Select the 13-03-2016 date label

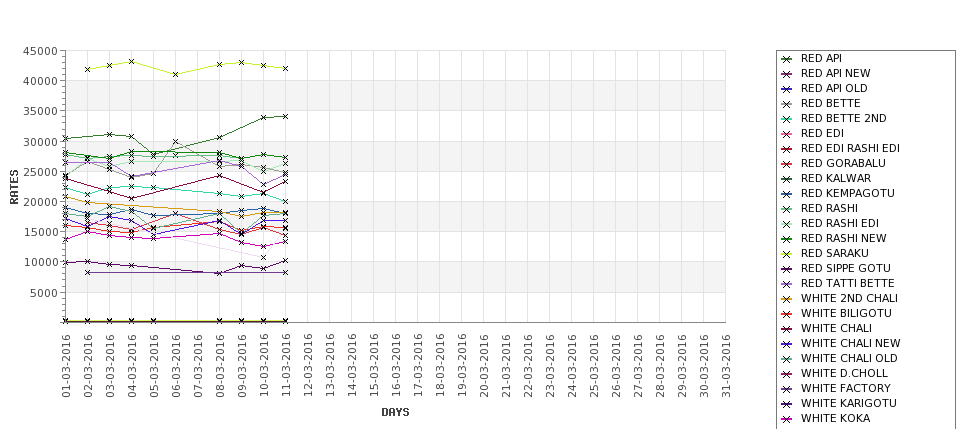(330, 366)
